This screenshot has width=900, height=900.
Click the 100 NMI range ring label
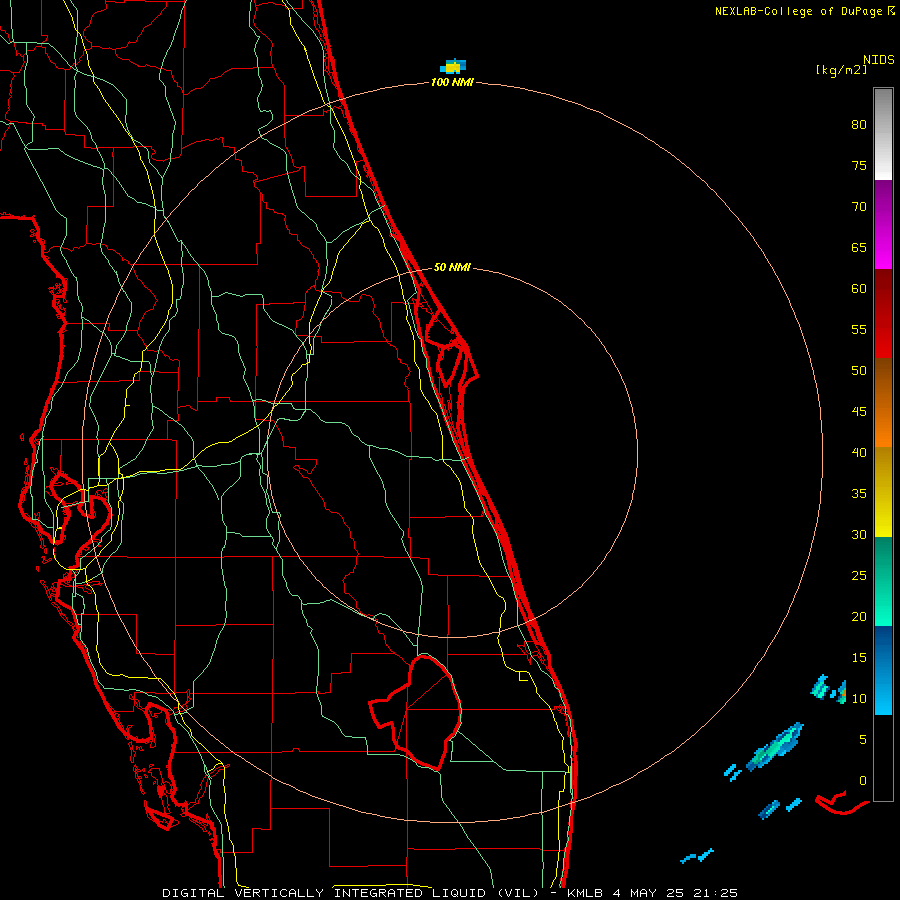point(452,83)
